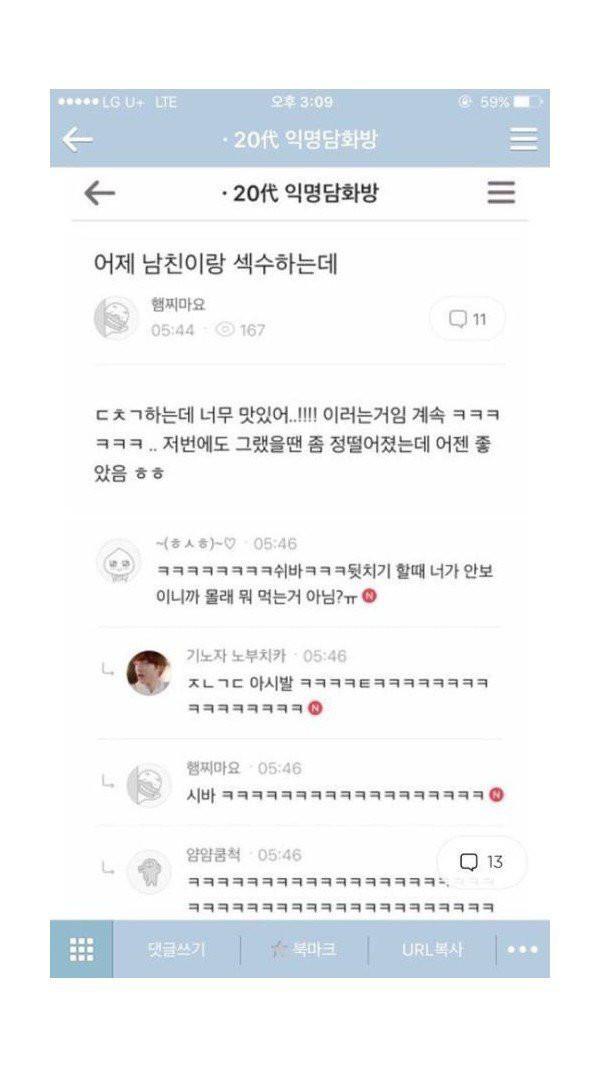600x1067 pixels.
Task: Open the three-dot more options in bottom bar
Action: pyautogui.click(x=522, y=949)
